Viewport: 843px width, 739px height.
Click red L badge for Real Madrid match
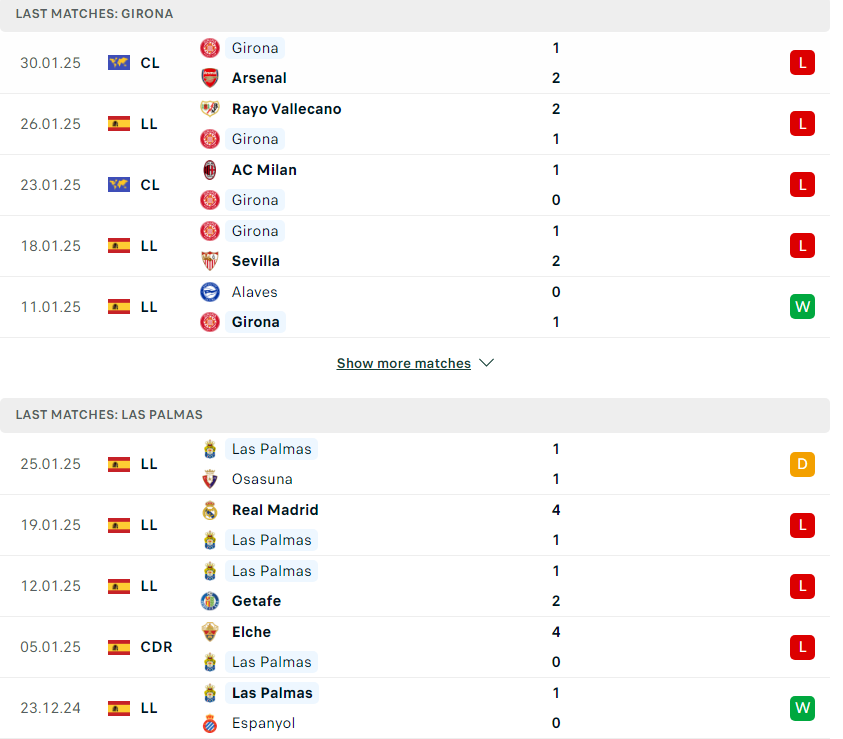802,525
